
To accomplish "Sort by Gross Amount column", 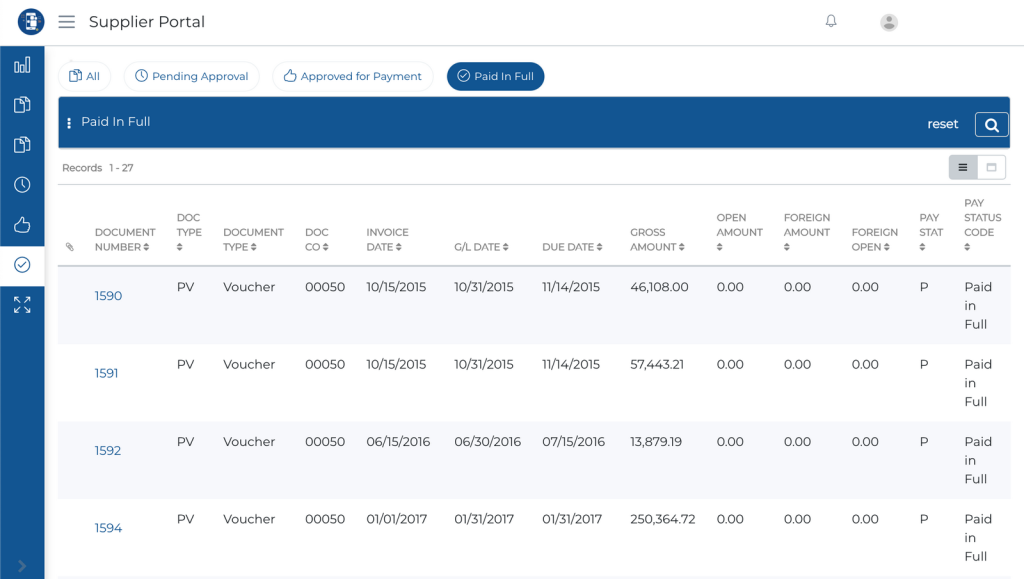I will (657, 240).
